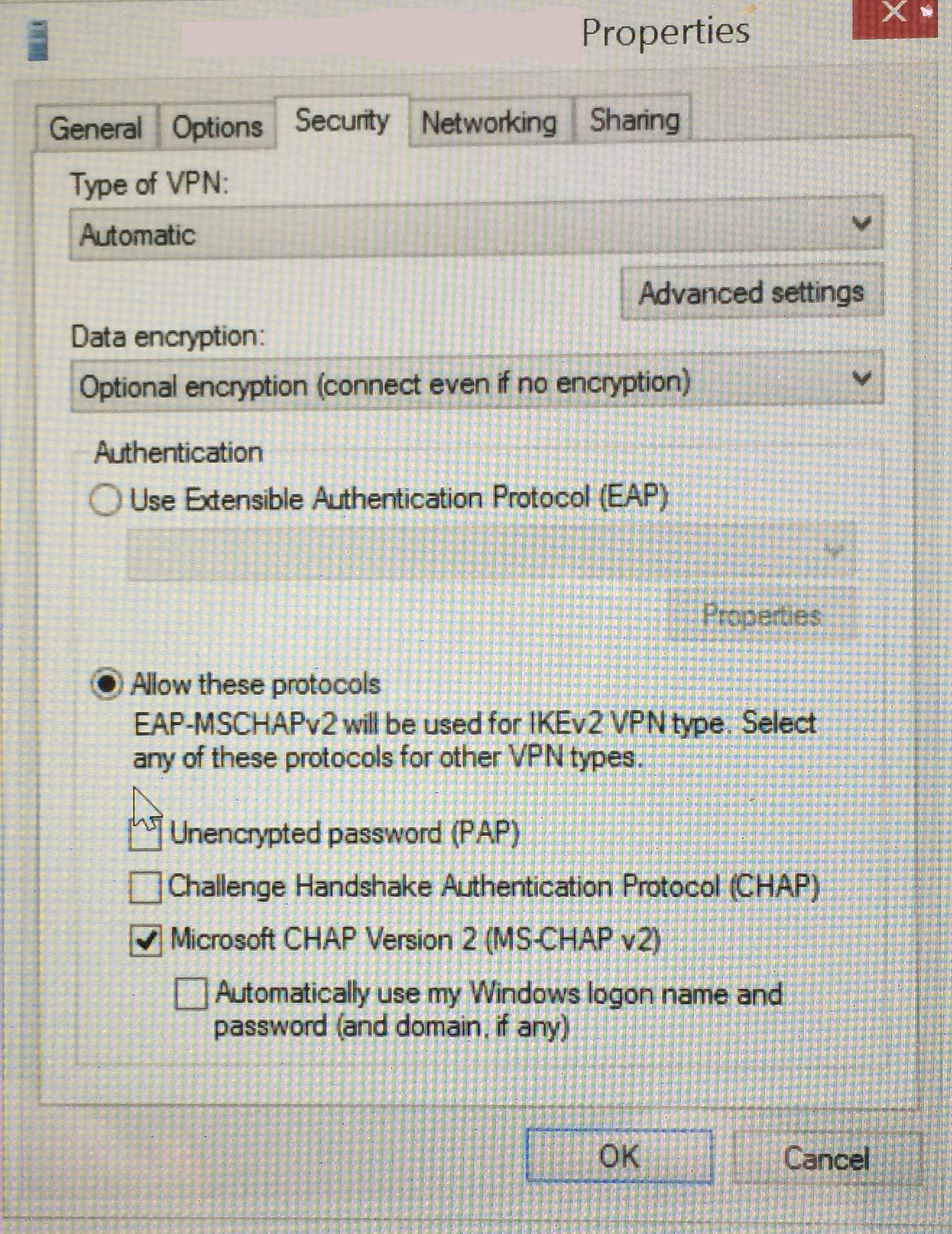This screenshot has width=952, height=1234.
Task: Select Allow these protocols radio button
Action: (x=106, y=684)
